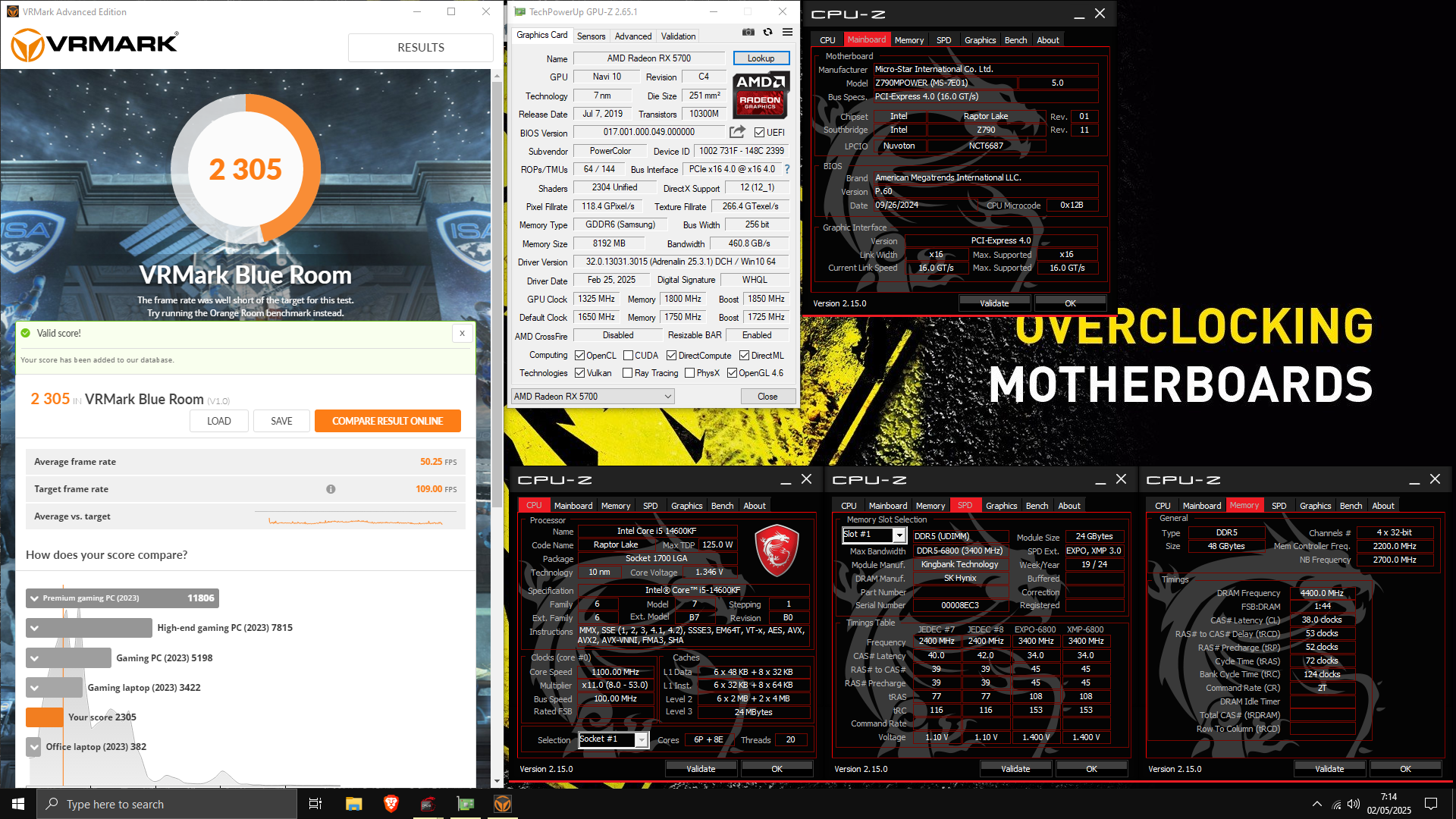Open Graphics tab in the SPD CPU-Z window
Image resolution: width=1456 pixels, height=819 pixels.
click(1001, 506)
